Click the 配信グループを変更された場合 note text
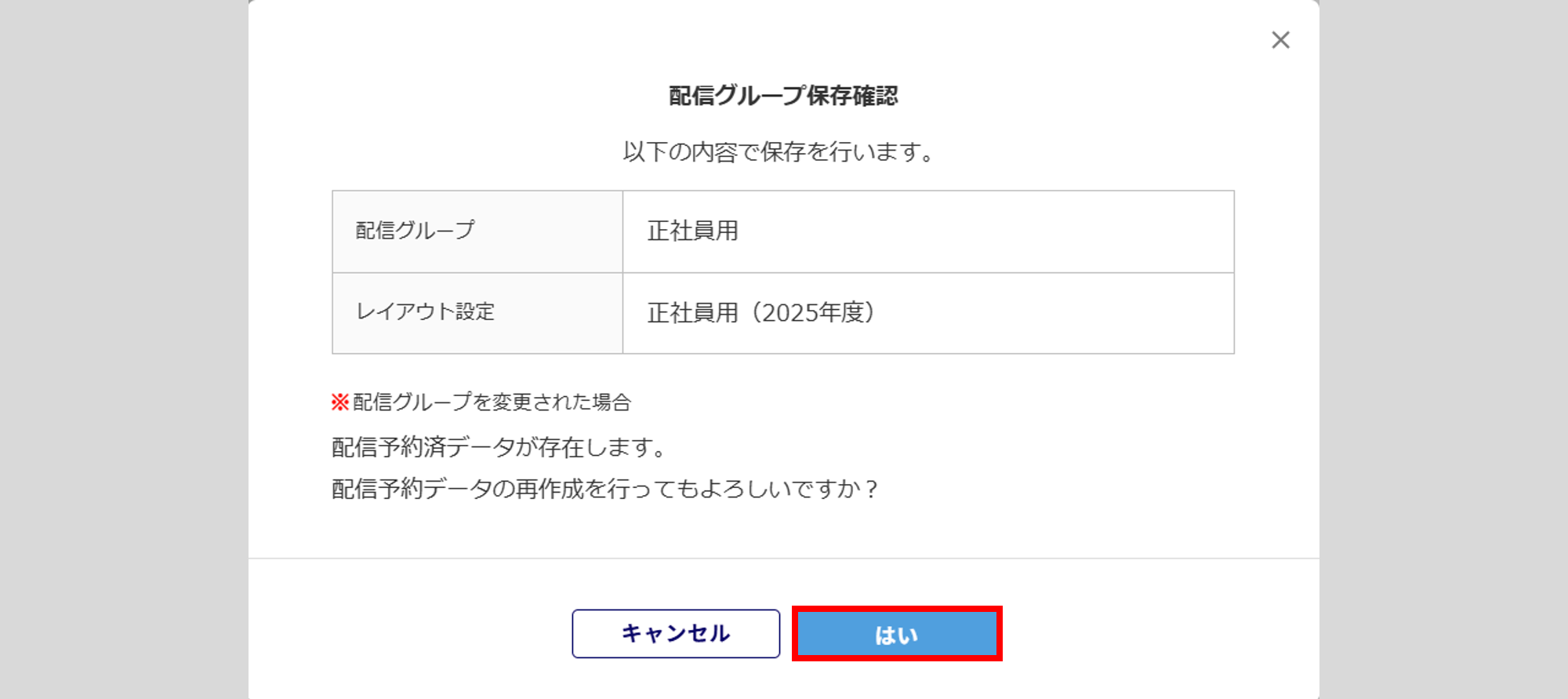 point(492,402)
